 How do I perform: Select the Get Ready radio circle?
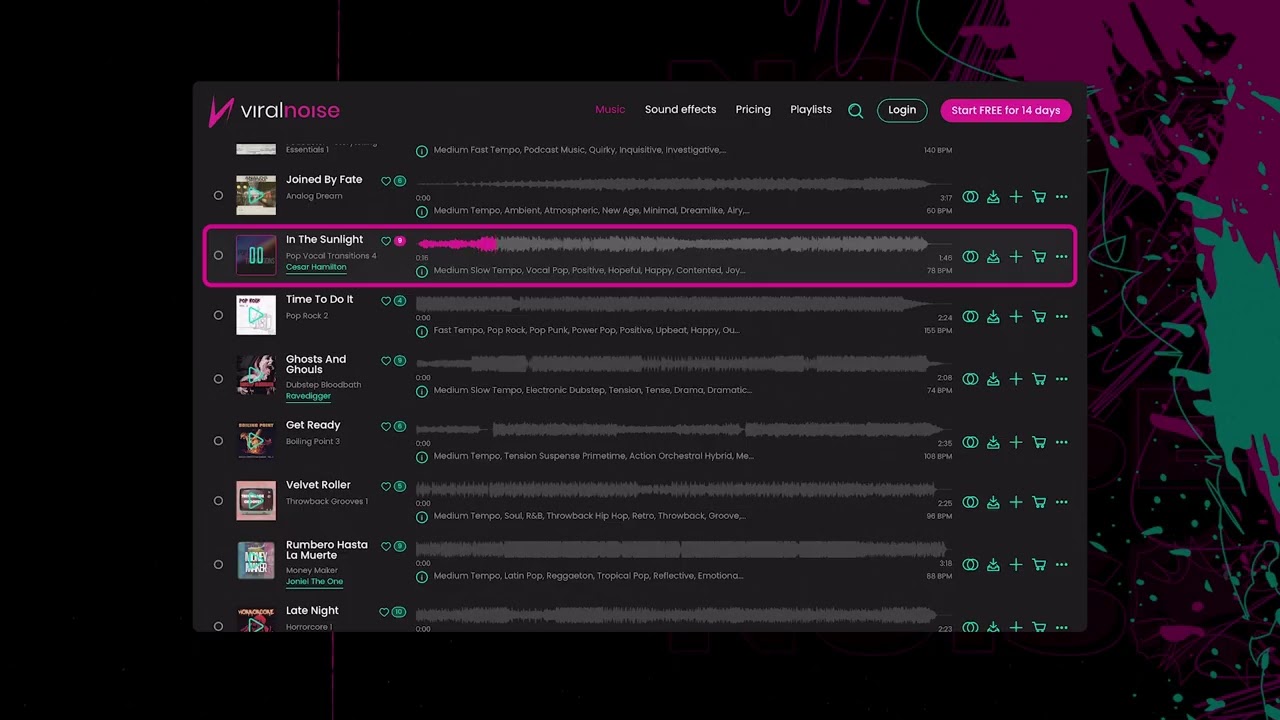pos(218,441)
